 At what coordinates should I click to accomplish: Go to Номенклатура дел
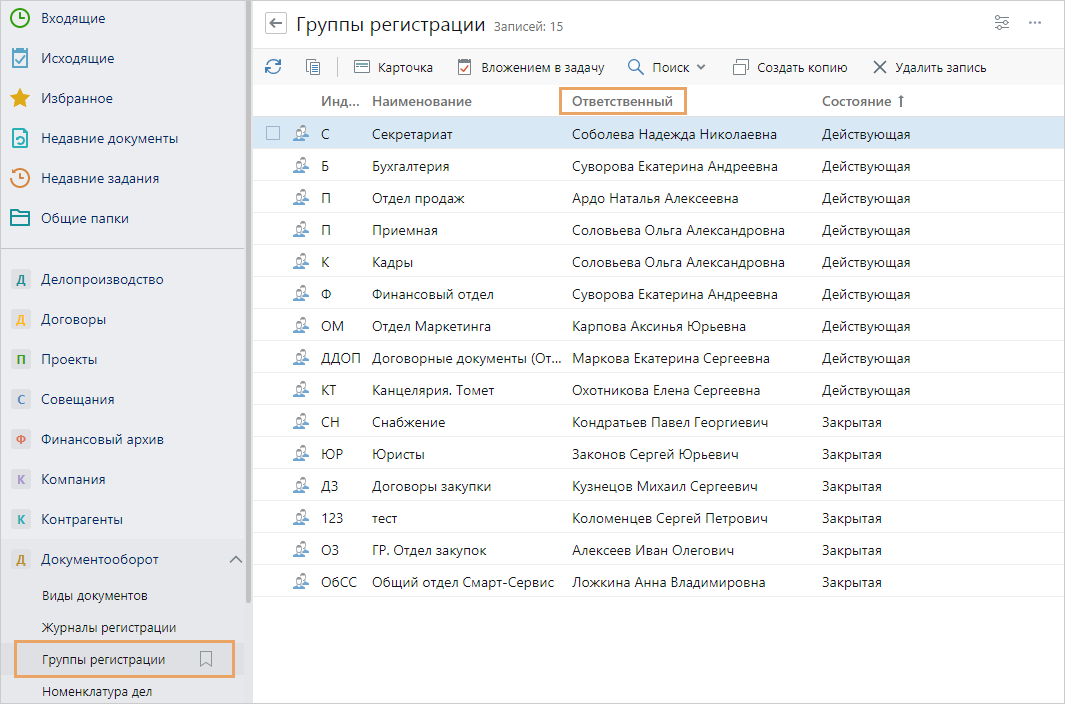(x=97, y=691)
